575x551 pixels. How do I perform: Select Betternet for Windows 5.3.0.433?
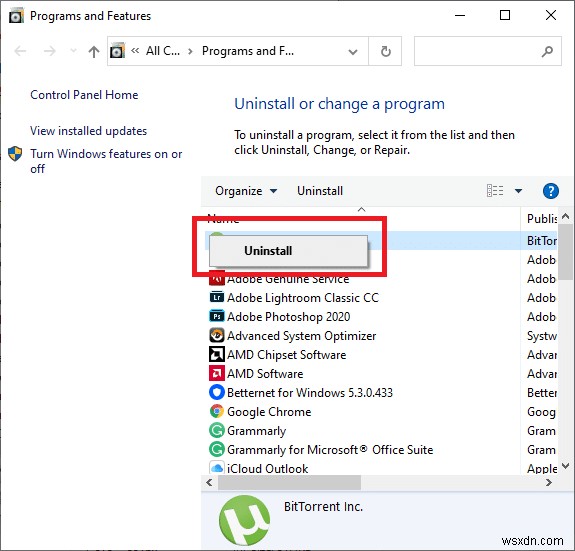(310, 393)
